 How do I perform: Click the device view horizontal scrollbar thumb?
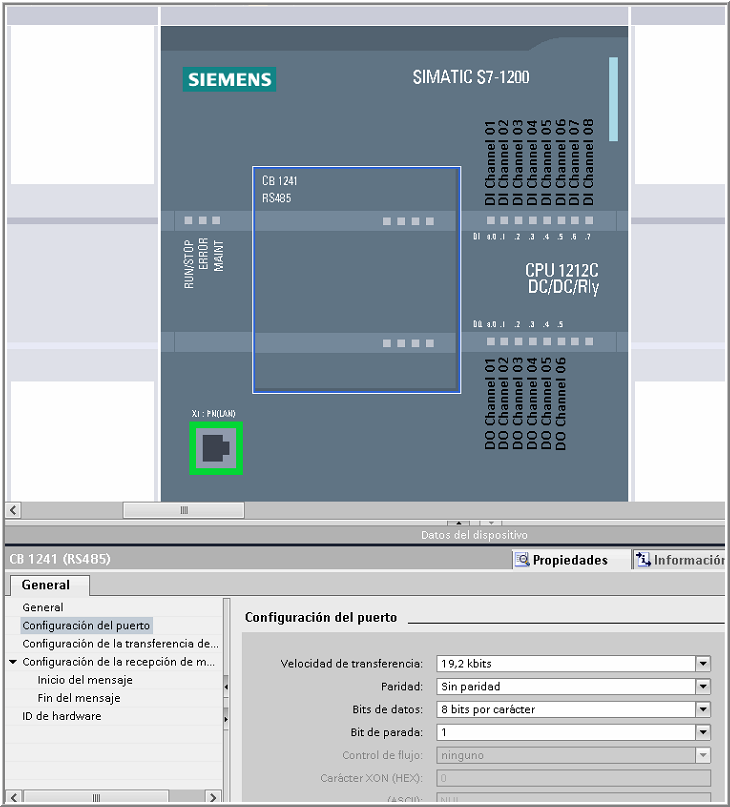click(183, 510)
